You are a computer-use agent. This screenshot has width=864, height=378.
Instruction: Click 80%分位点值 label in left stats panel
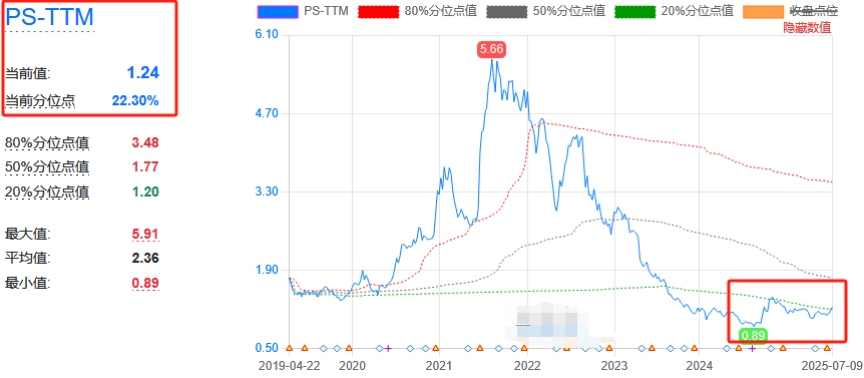pyautogui.click(x=47, y=143)
